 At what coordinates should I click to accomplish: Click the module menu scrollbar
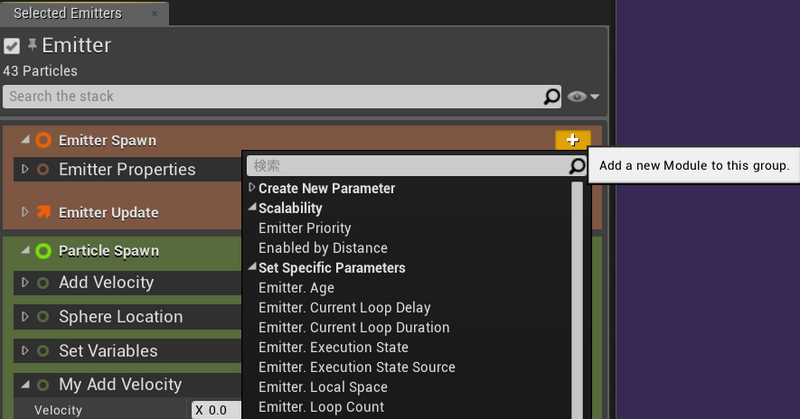tap(577, 300)
